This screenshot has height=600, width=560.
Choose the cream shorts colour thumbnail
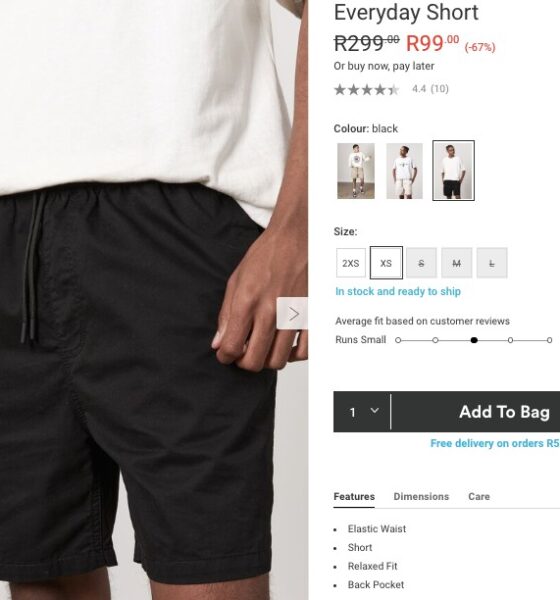405,171
